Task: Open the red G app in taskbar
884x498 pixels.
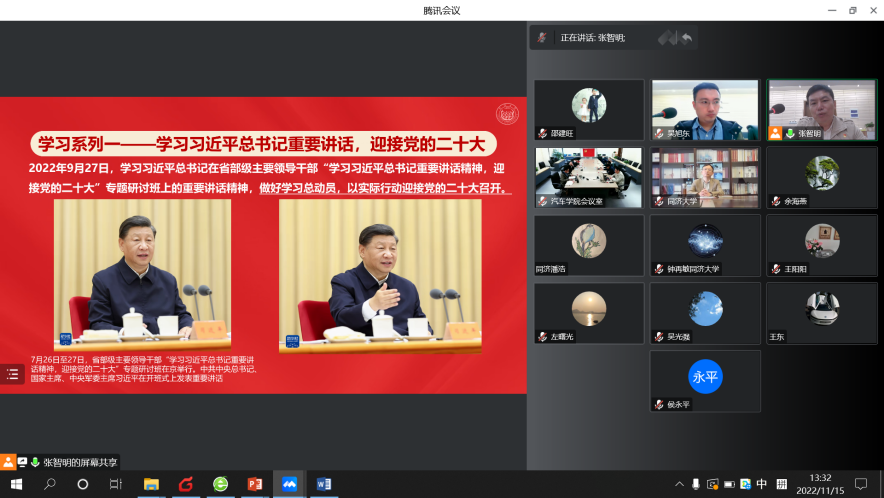Action: click(185, 484)
